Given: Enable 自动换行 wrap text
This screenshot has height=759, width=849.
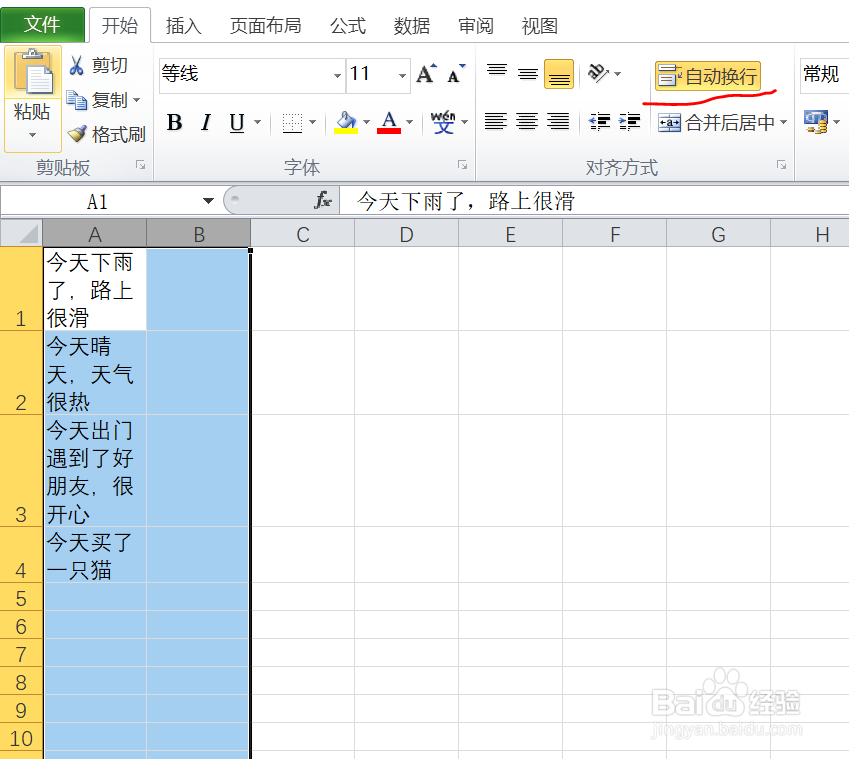Looking at the screenshot, I should click(710, 75).
